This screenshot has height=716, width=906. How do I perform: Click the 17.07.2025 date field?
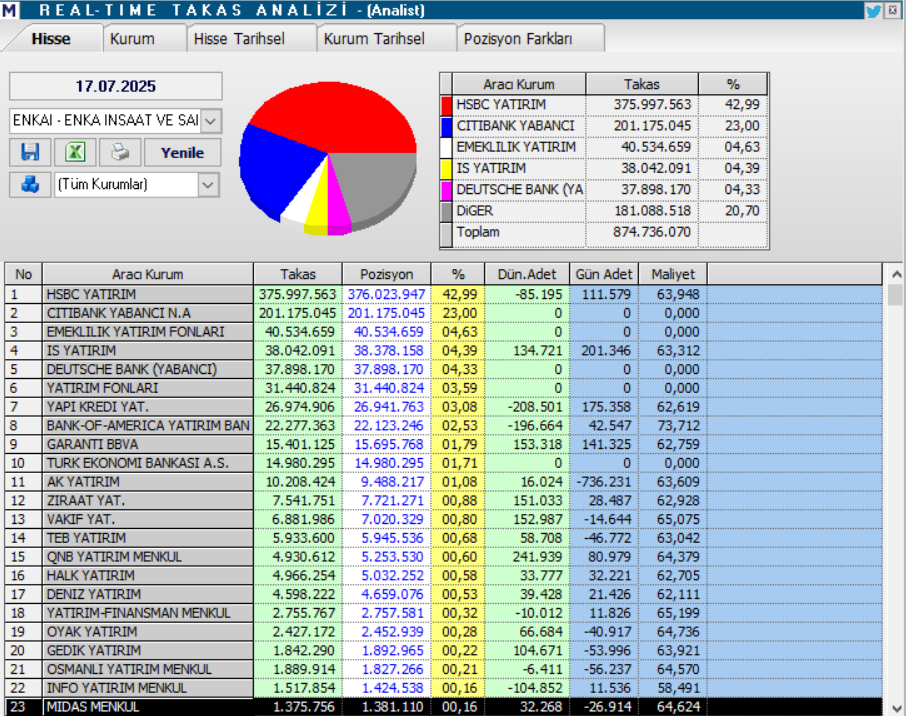115,87
